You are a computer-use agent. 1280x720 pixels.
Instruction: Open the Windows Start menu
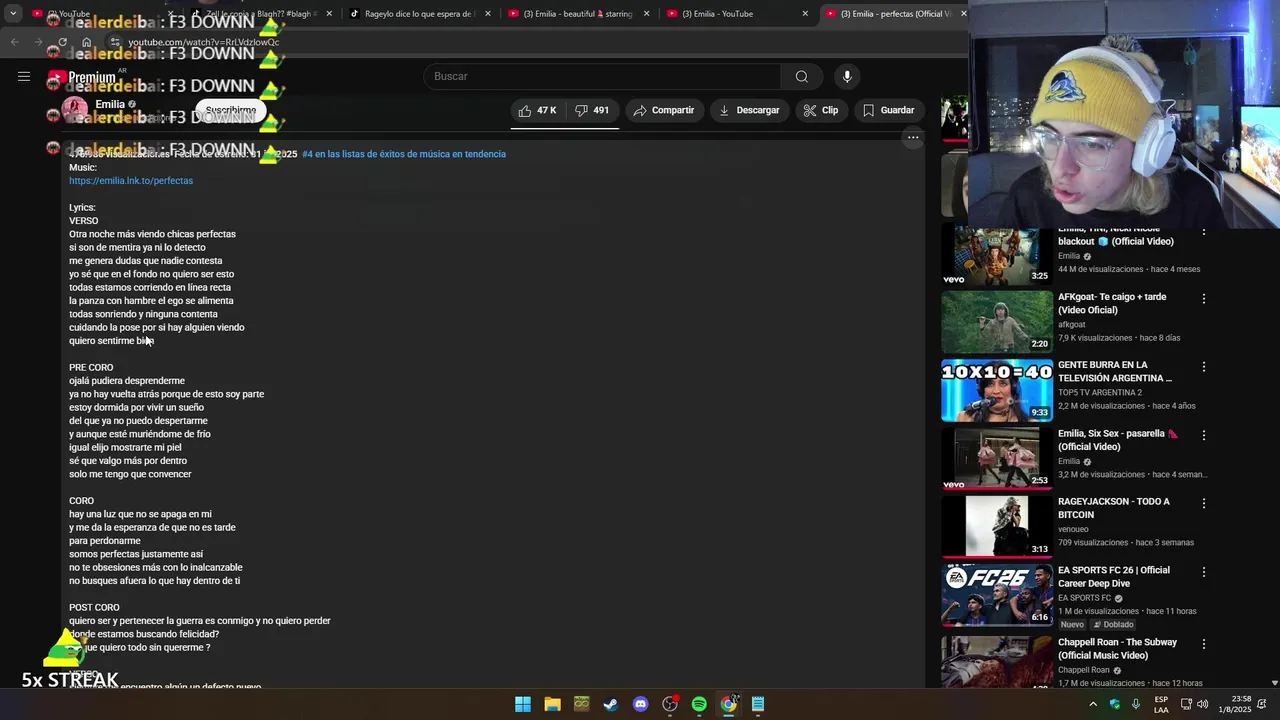click(x=523, y=704)
